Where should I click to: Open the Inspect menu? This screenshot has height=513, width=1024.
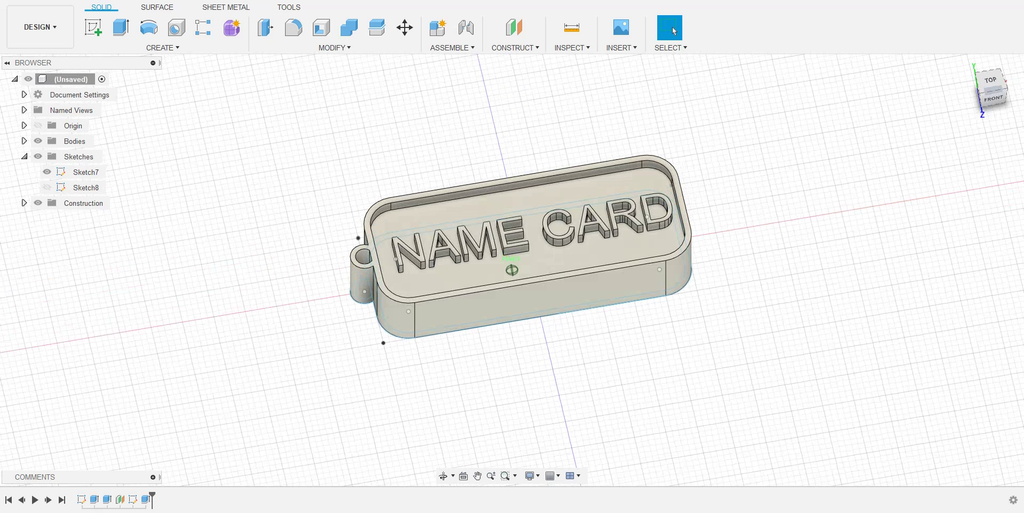point(572,48)
